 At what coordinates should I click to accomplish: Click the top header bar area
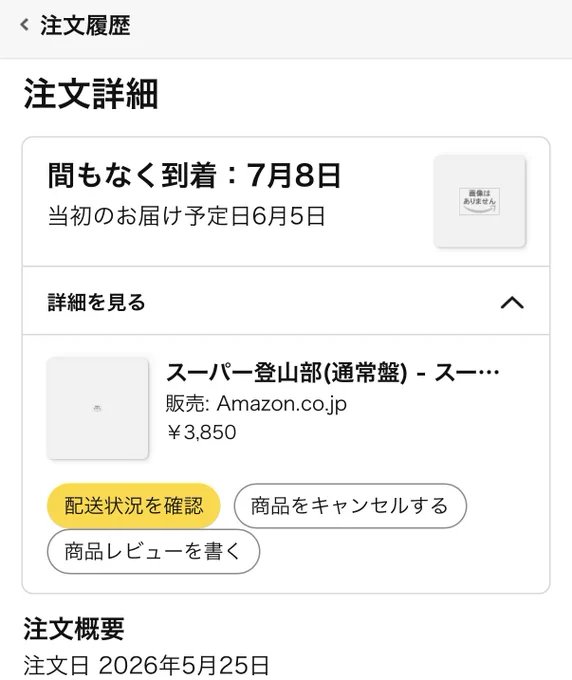click(286, 29)
